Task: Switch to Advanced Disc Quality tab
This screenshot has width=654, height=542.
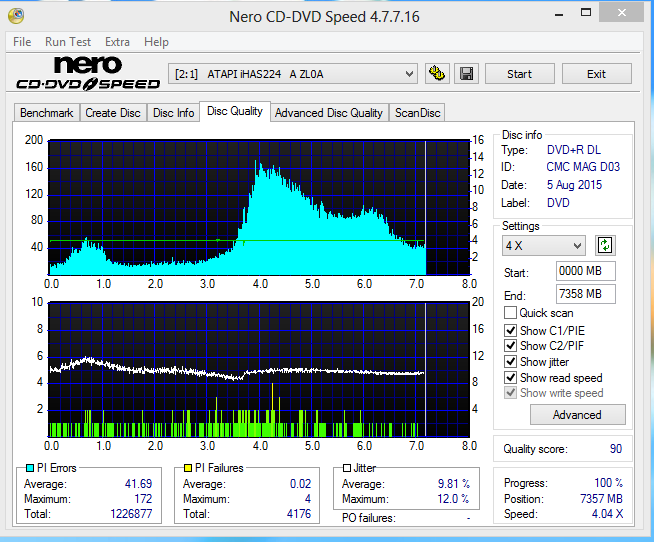Action: click(329, 113)
